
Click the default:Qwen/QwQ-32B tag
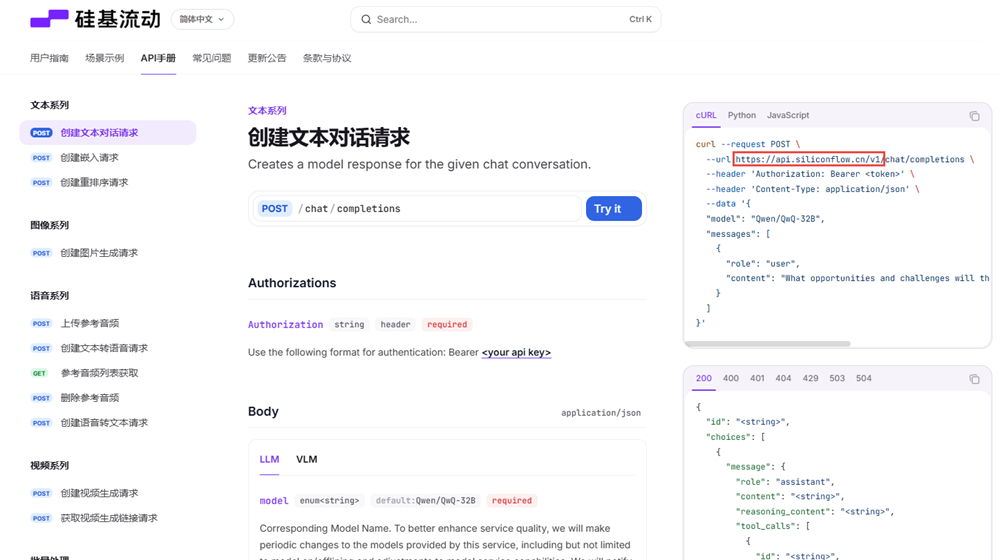[x=425, y=501]
